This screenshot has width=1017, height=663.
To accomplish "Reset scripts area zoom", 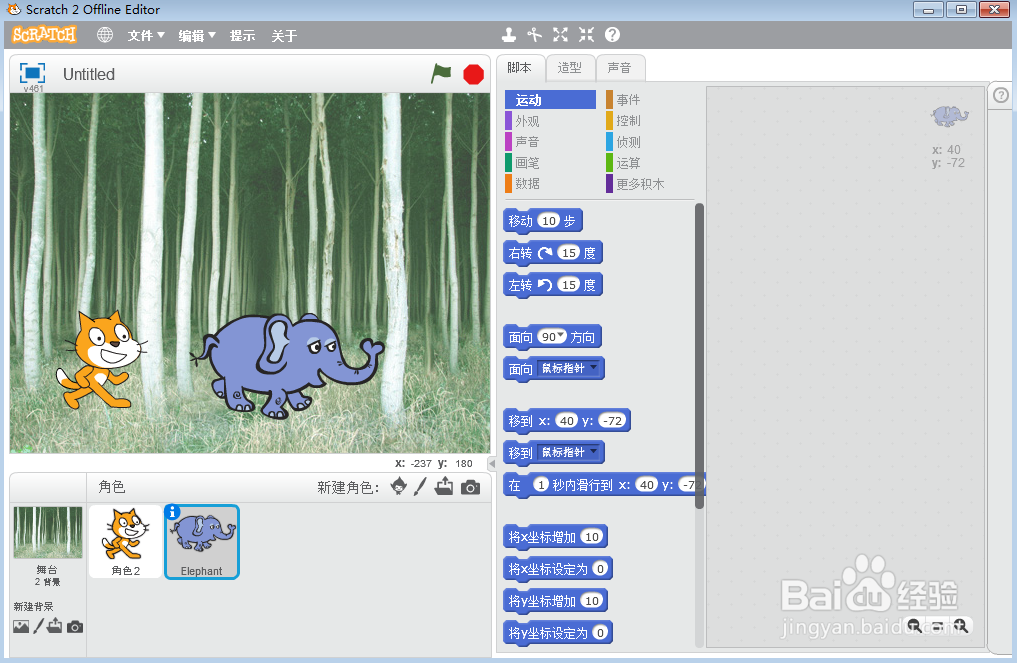I will 938,626.
